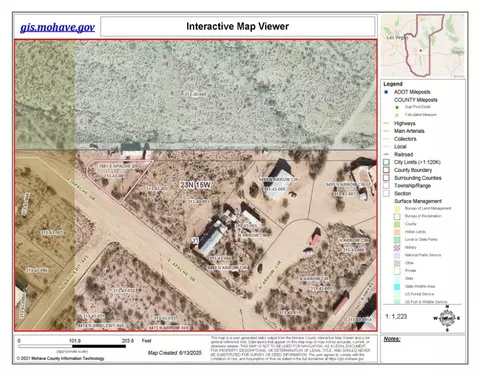This screenshot has height=376, width=480.
Task: Click the 1: 1,223 map scale value
Action: (x=396, y=316)
